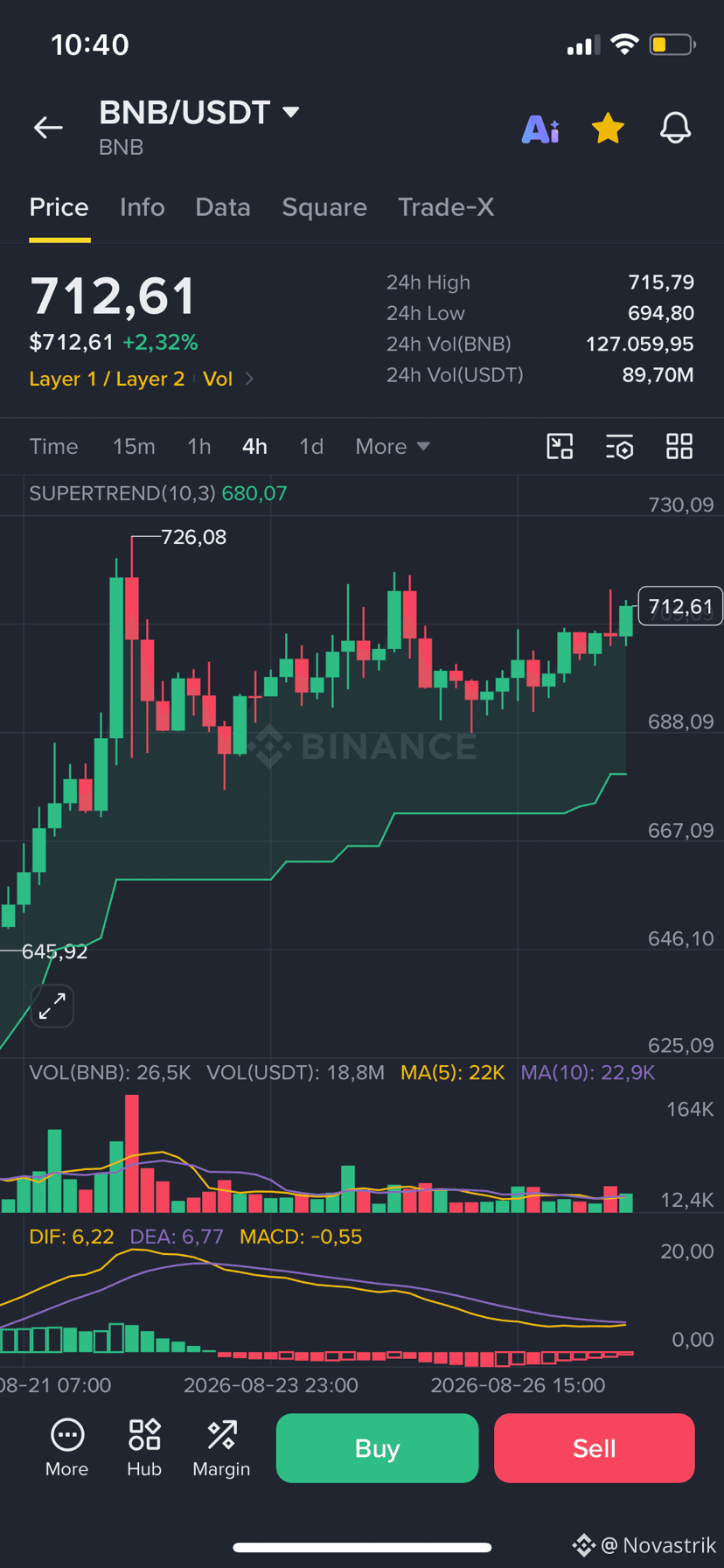Expand chart to fullscreen

52,1006
